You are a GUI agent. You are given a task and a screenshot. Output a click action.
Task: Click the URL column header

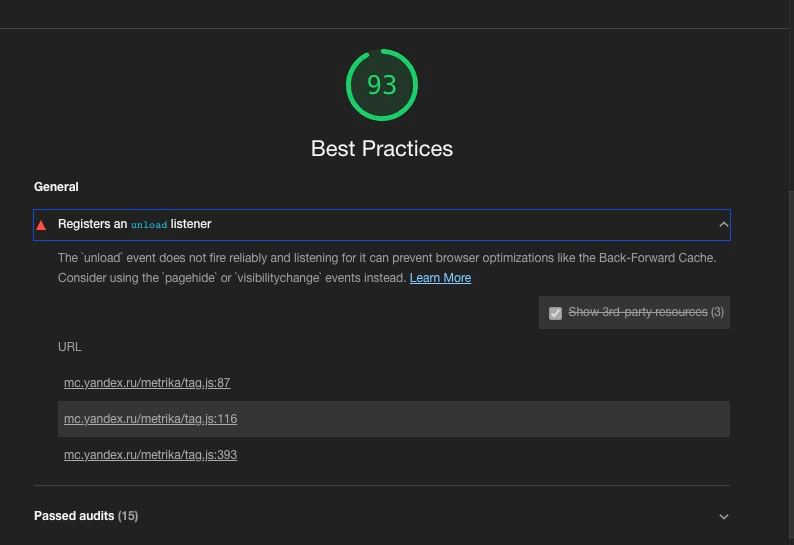[70, 347]
